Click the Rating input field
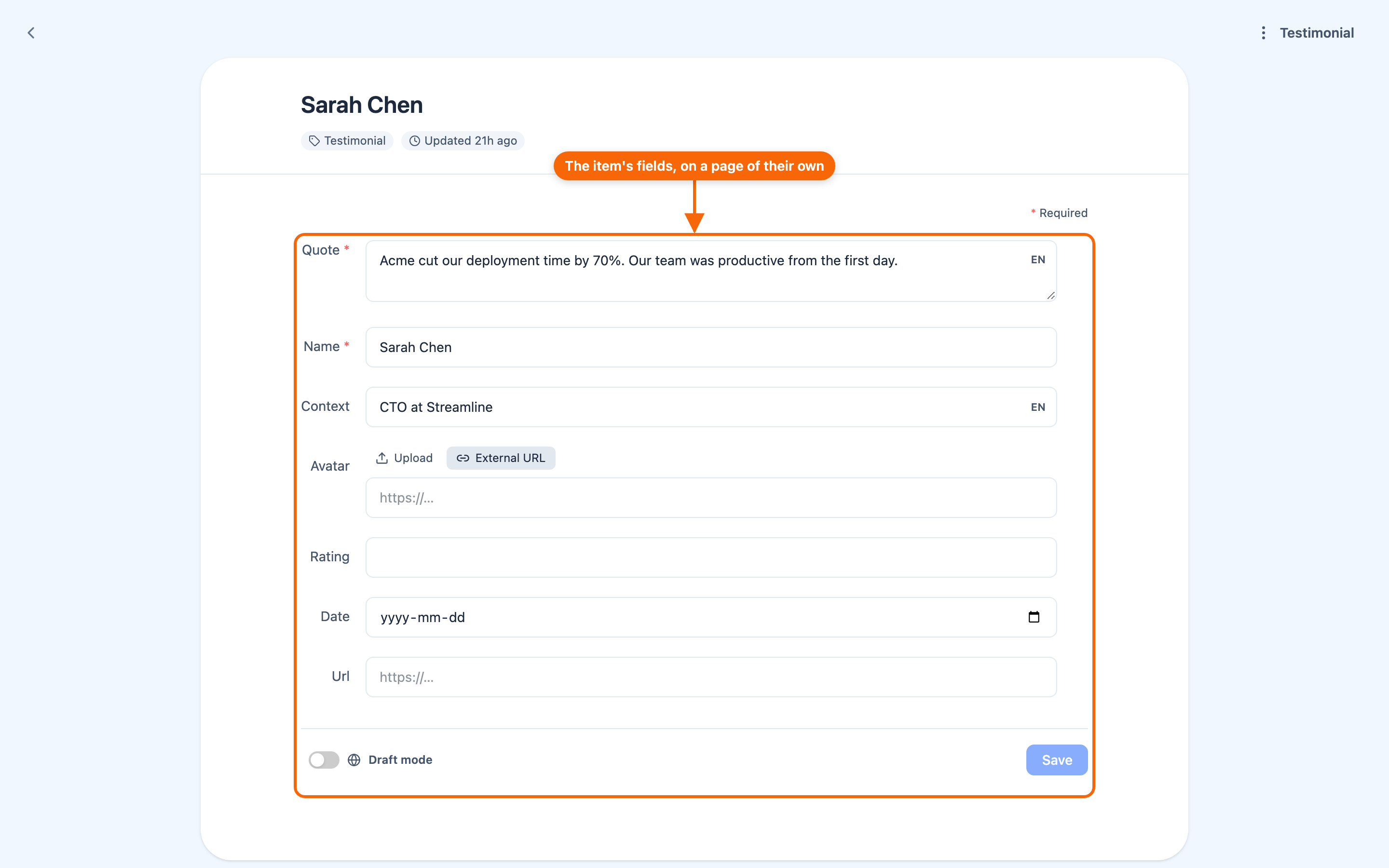This screenshot has height=868, width=1389. 710,557
